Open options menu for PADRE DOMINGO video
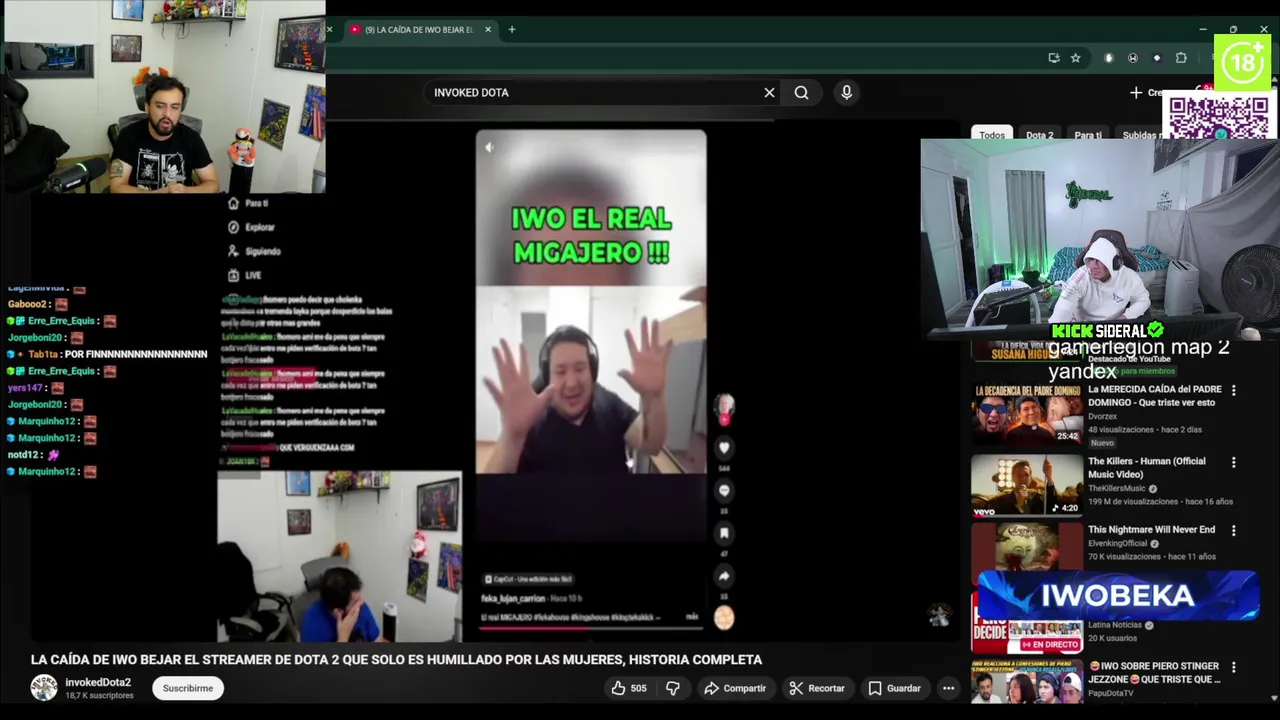The height and width of the screenshot is (720, 1280). 1233,390
